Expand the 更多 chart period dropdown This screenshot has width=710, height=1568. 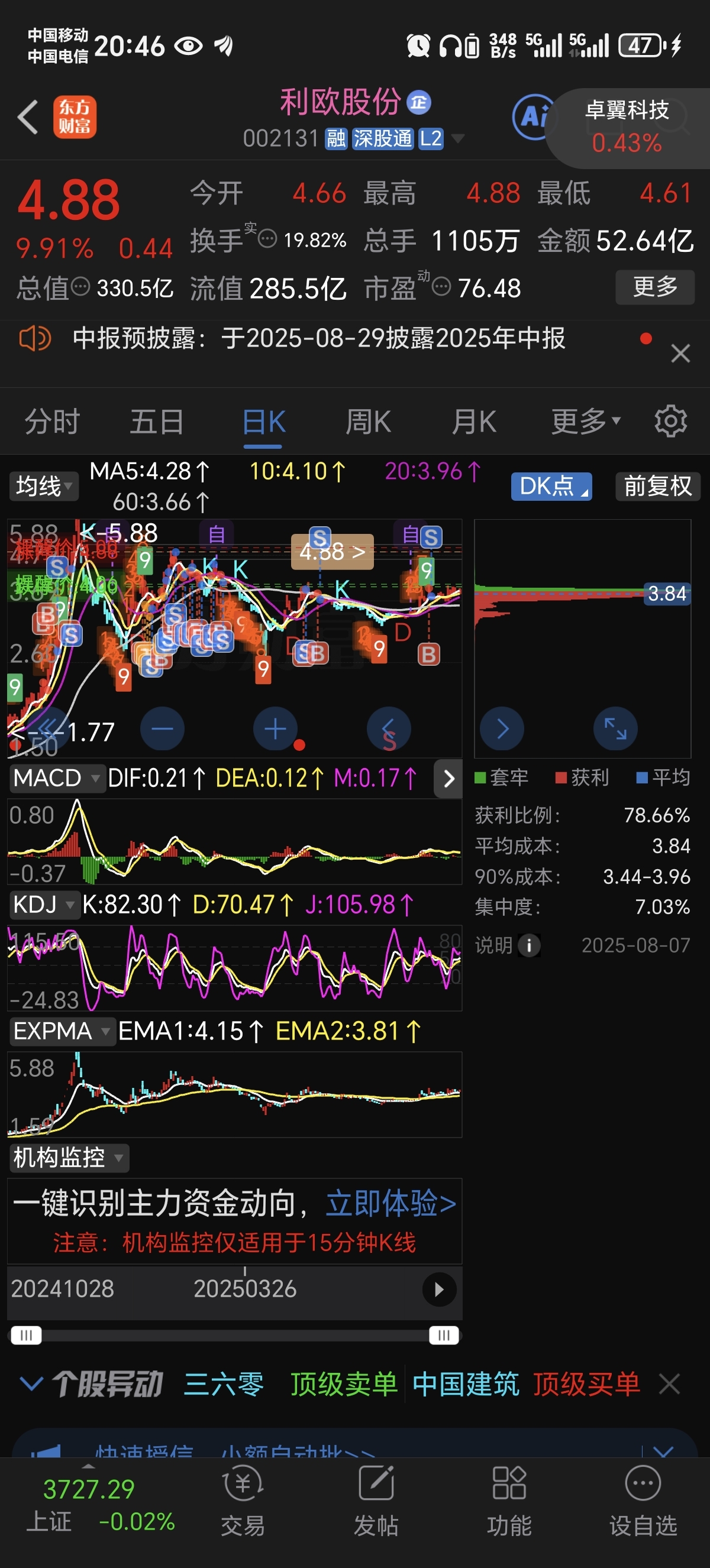585,422
